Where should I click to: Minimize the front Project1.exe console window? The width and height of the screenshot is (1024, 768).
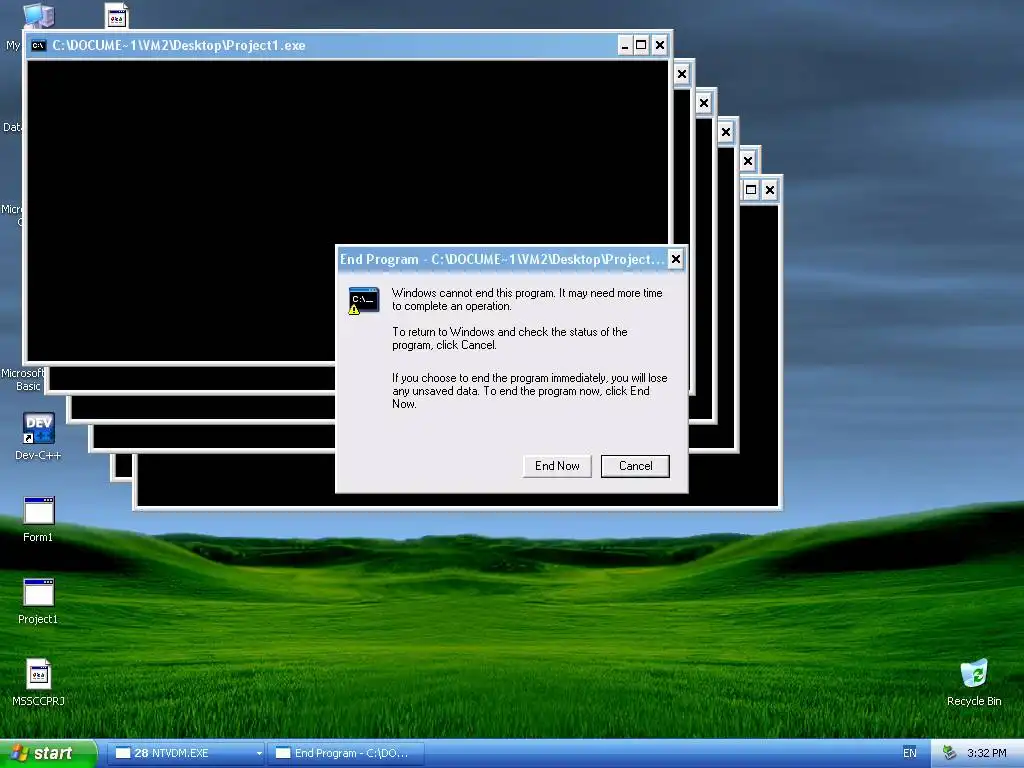coord(625,45)
